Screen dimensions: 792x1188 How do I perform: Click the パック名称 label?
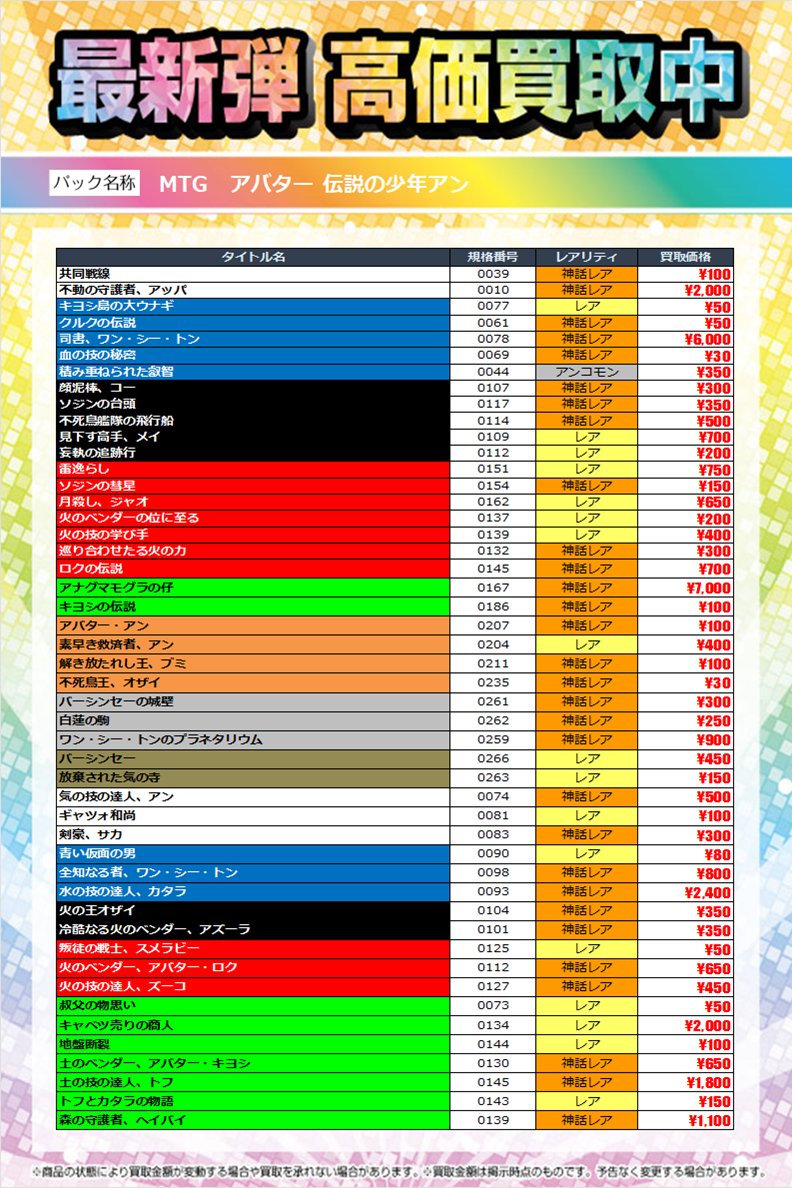click(x=95, y=183)
